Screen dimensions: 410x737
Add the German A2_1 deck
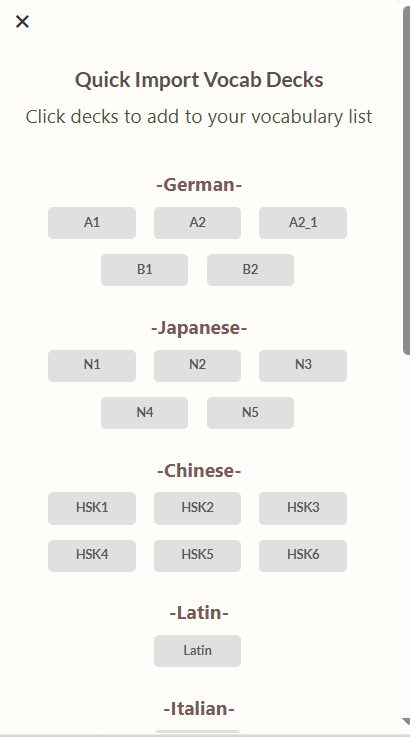[303, 223]
